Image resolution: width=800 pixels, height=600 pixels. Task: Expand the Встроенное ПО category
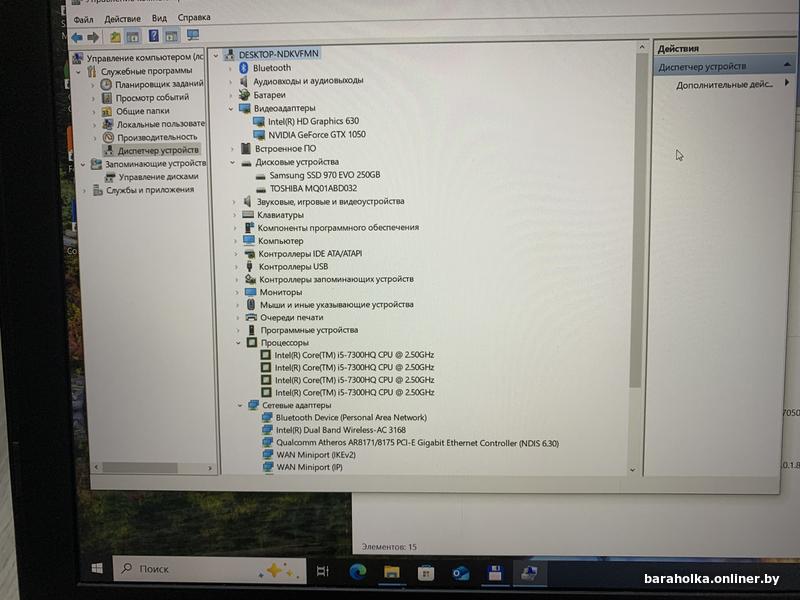(232, 149)
